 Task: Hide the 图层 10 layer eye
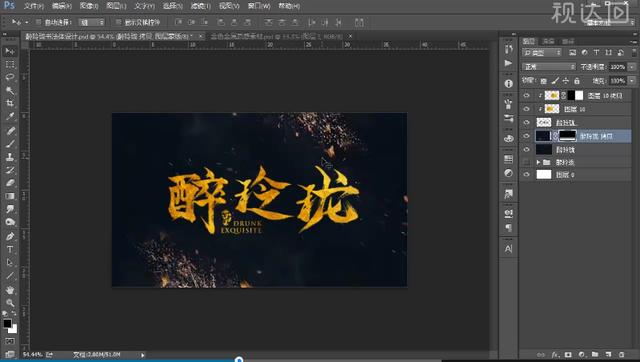pos(527,109)
